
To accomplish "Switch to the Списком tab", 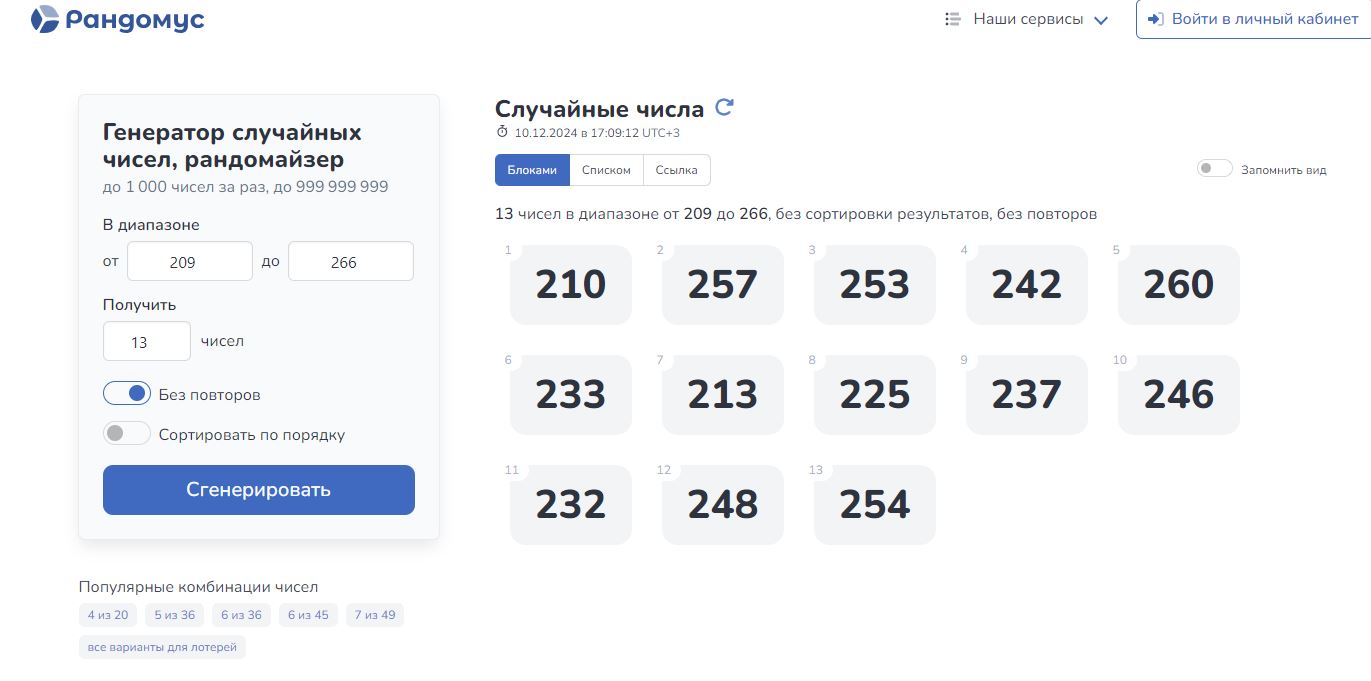I will point(606,170).
